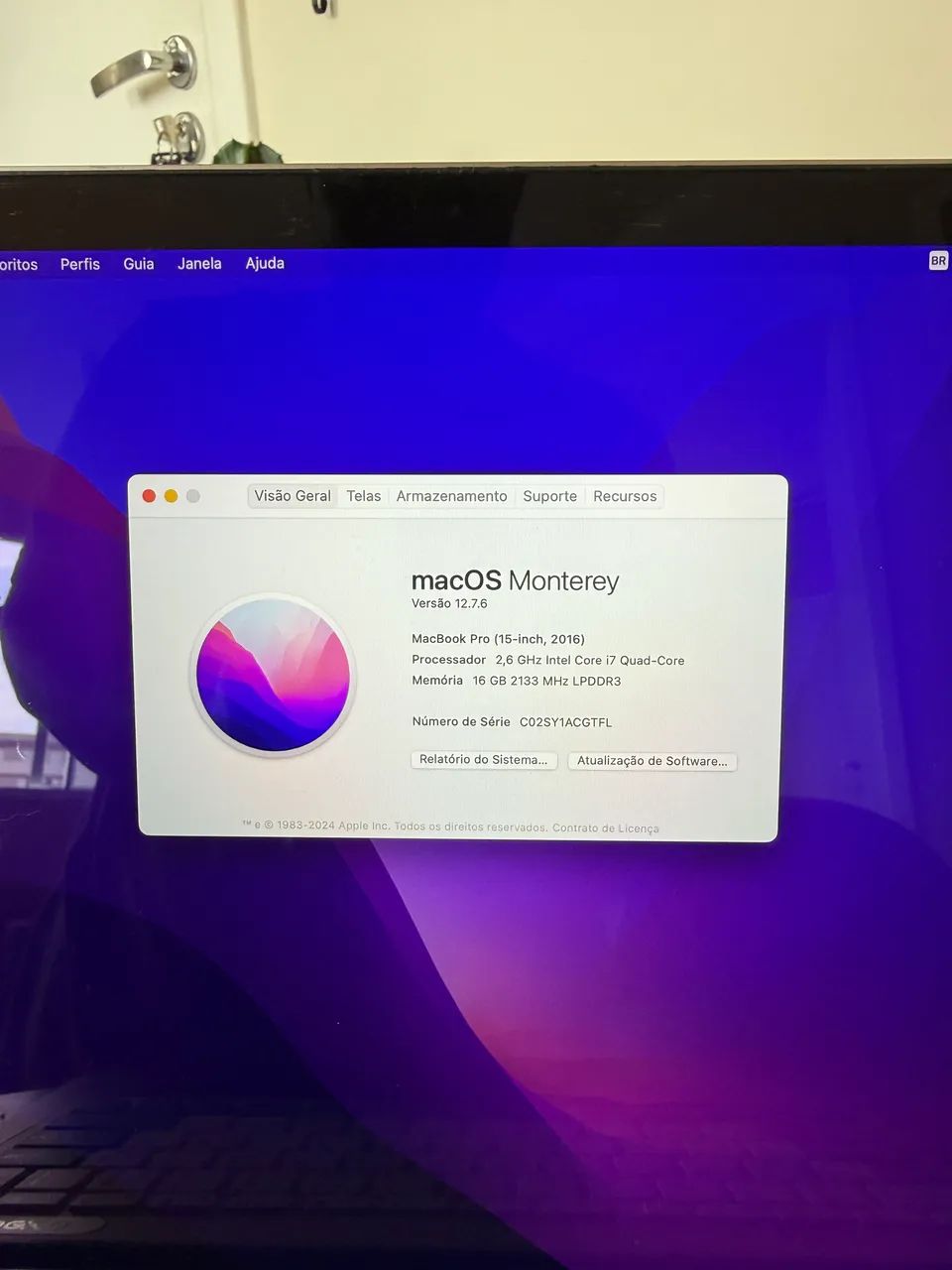Open the Guia menu
Screen dimensions: 952x1270
point(139,264)
